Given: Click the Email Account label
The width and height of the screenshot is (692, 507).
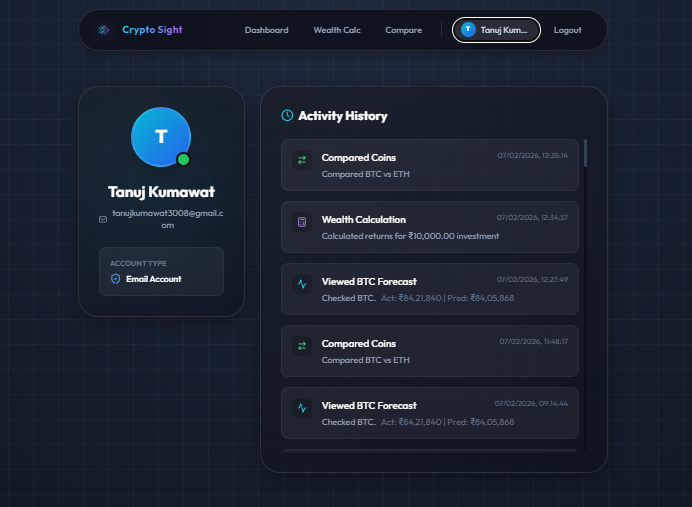Looking at the screenshot, I should click(154, 279).
